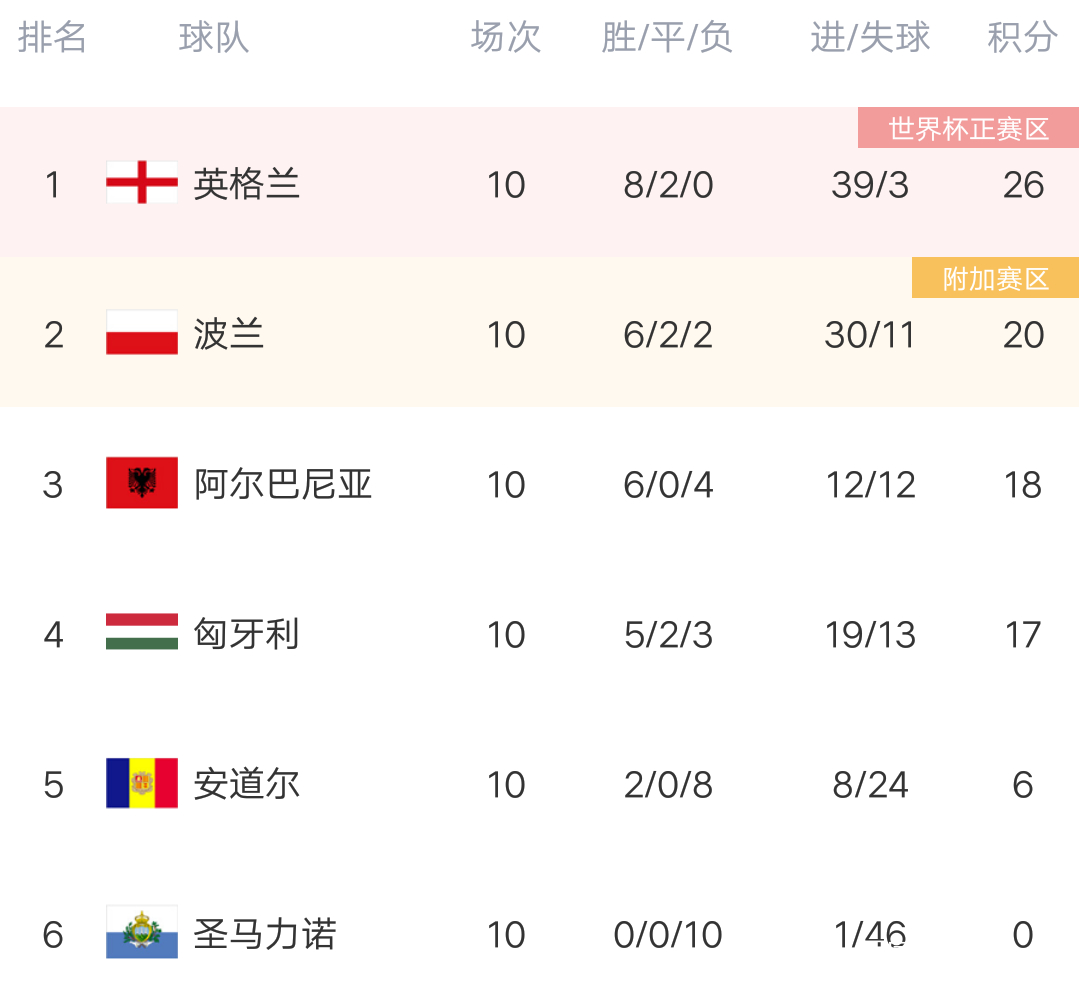Select the 匈牙利 team name
Screen dimensions: 1079x981
[246, 634]
